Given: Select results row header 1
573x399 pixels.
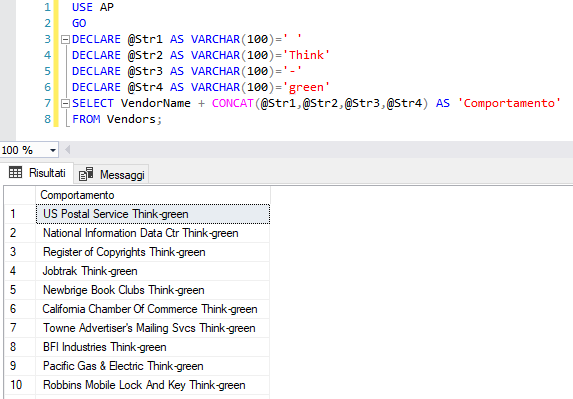Looking at the screenshot, I should 20,214.
